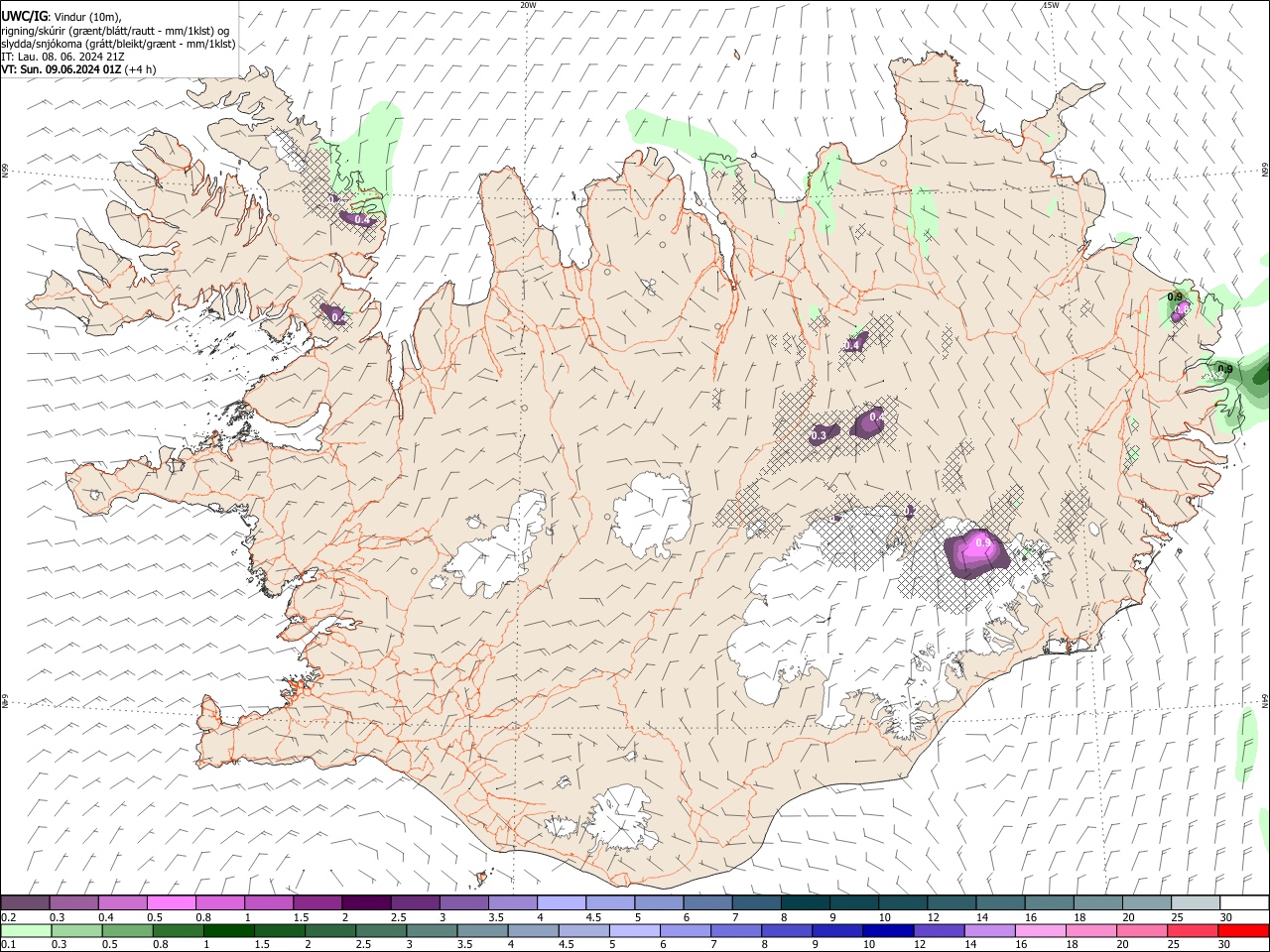Pick the white swatch after 30 on upper scale
Screen dimensions: 1270x952
[x=1243, y=902]
